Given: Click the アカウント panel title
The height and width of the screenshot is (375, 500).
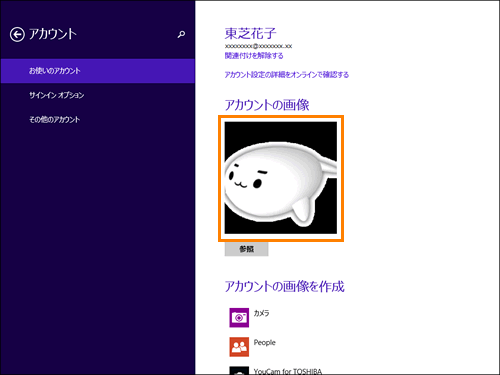Looking at the screenshot, I should point(53,34).
